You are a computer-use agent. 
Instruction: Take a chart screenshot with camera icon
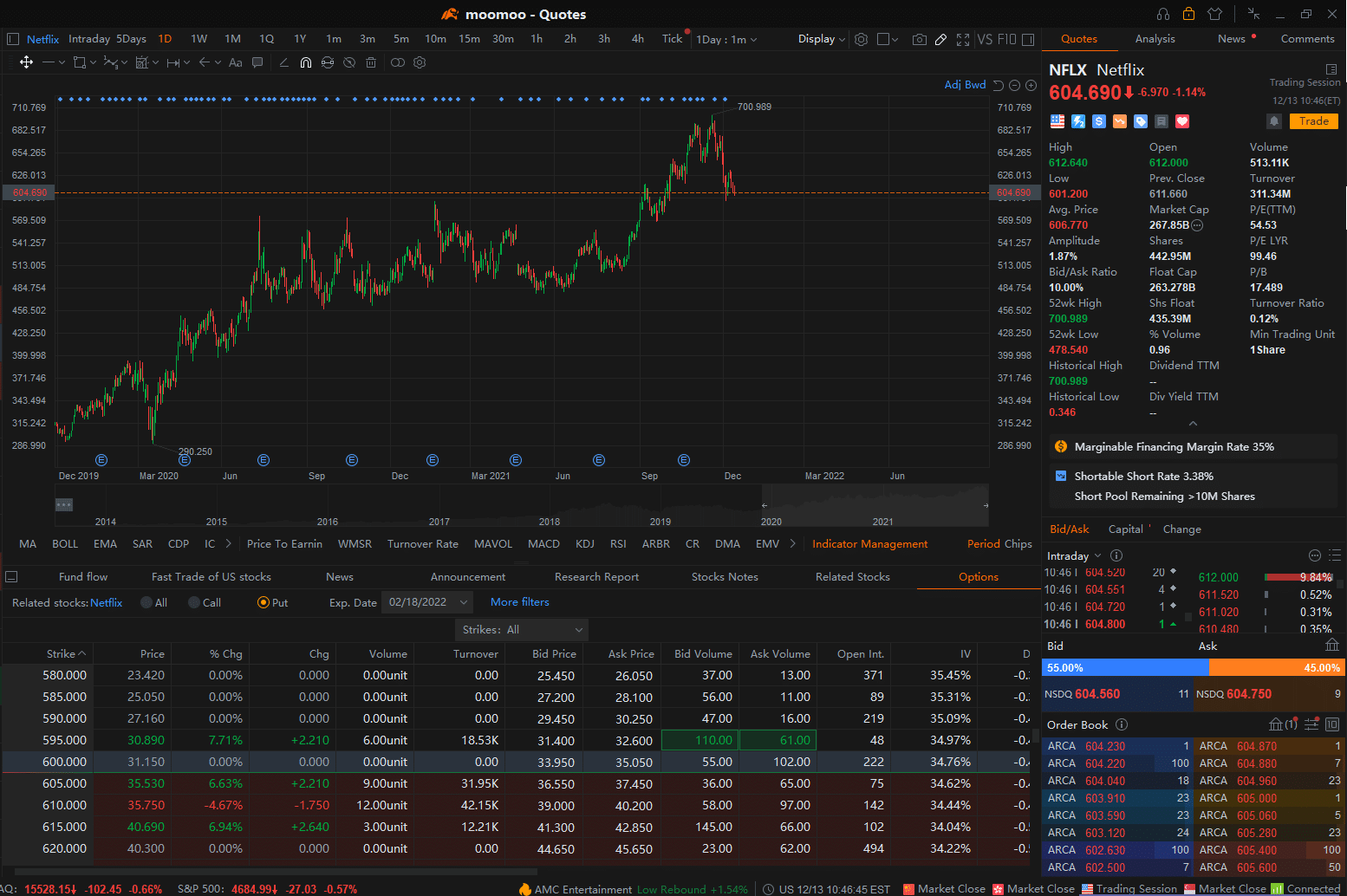coord(920,39)
